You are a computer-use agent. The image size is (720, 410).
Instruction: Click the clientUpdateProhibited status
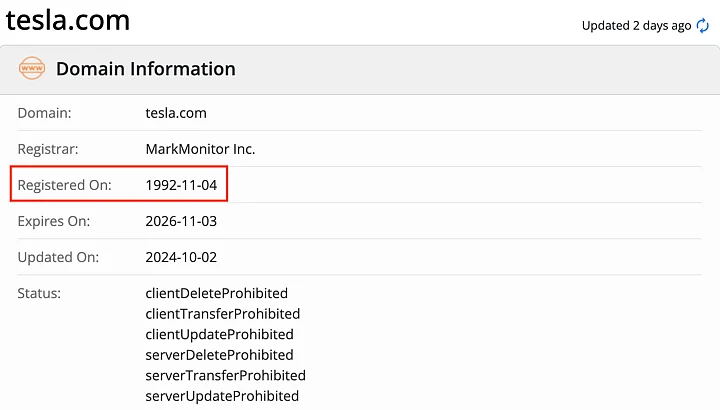219,334
